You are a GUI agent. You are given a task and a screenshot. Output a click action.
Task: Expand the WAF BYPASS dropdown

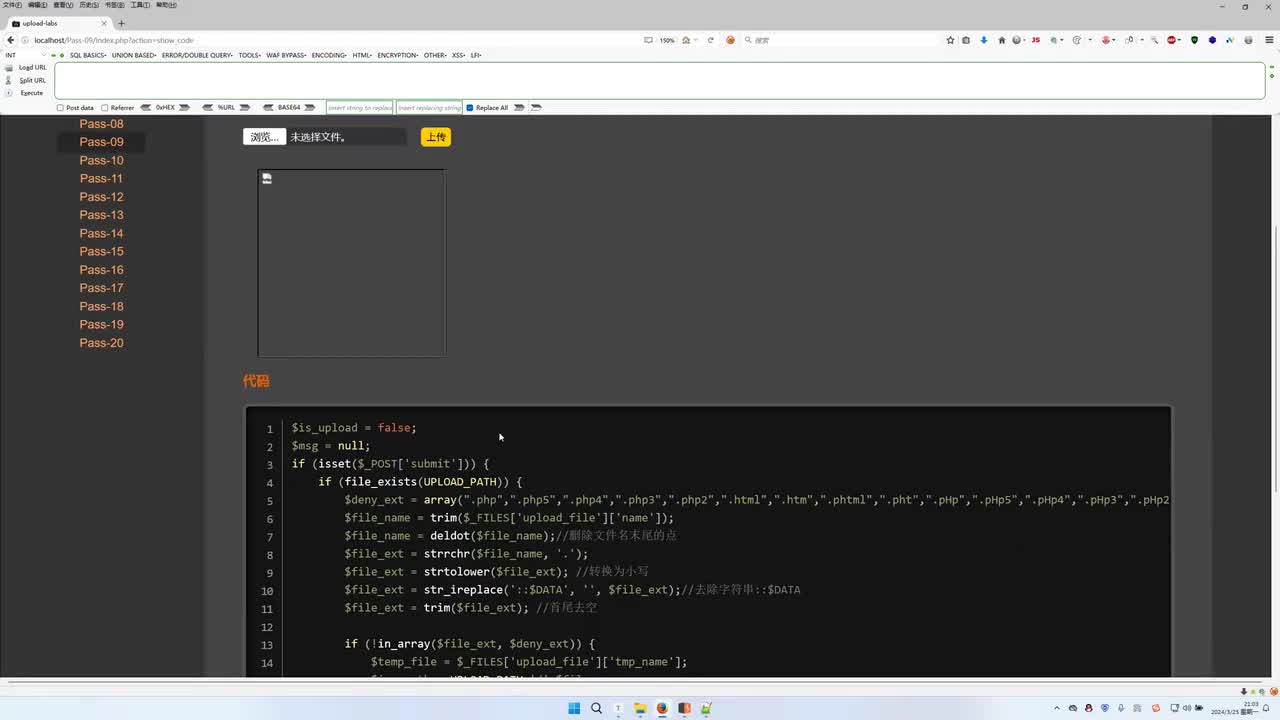click(287, 55)
